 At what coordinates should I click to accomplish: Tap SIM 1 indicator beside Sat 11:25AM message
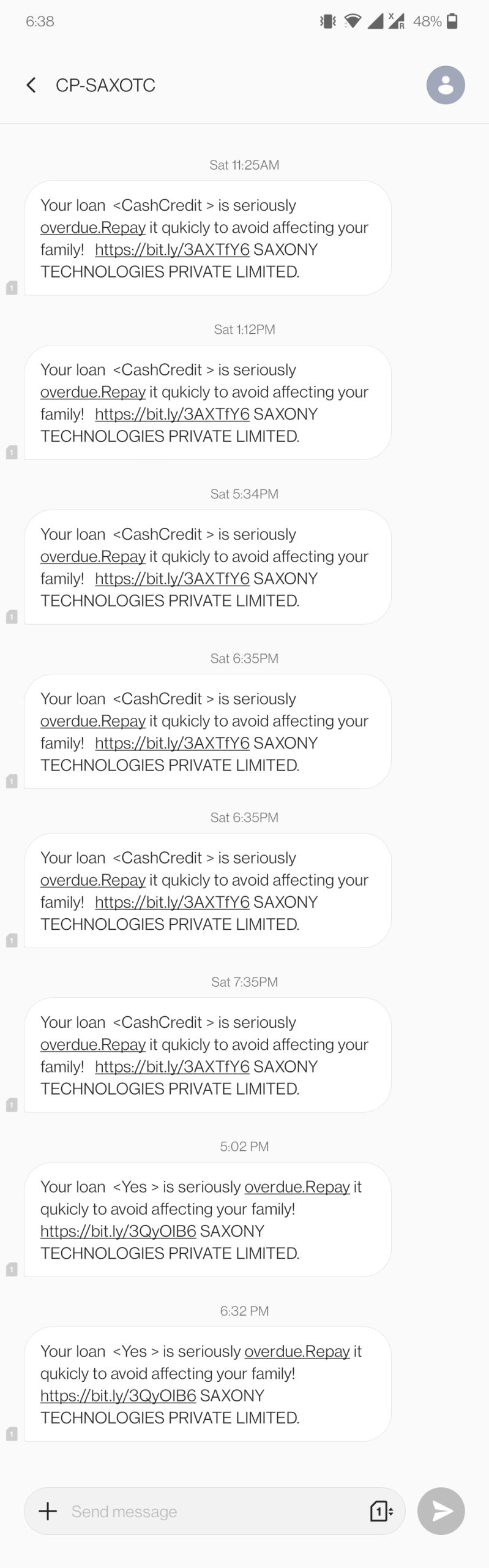tap(12, 287)
